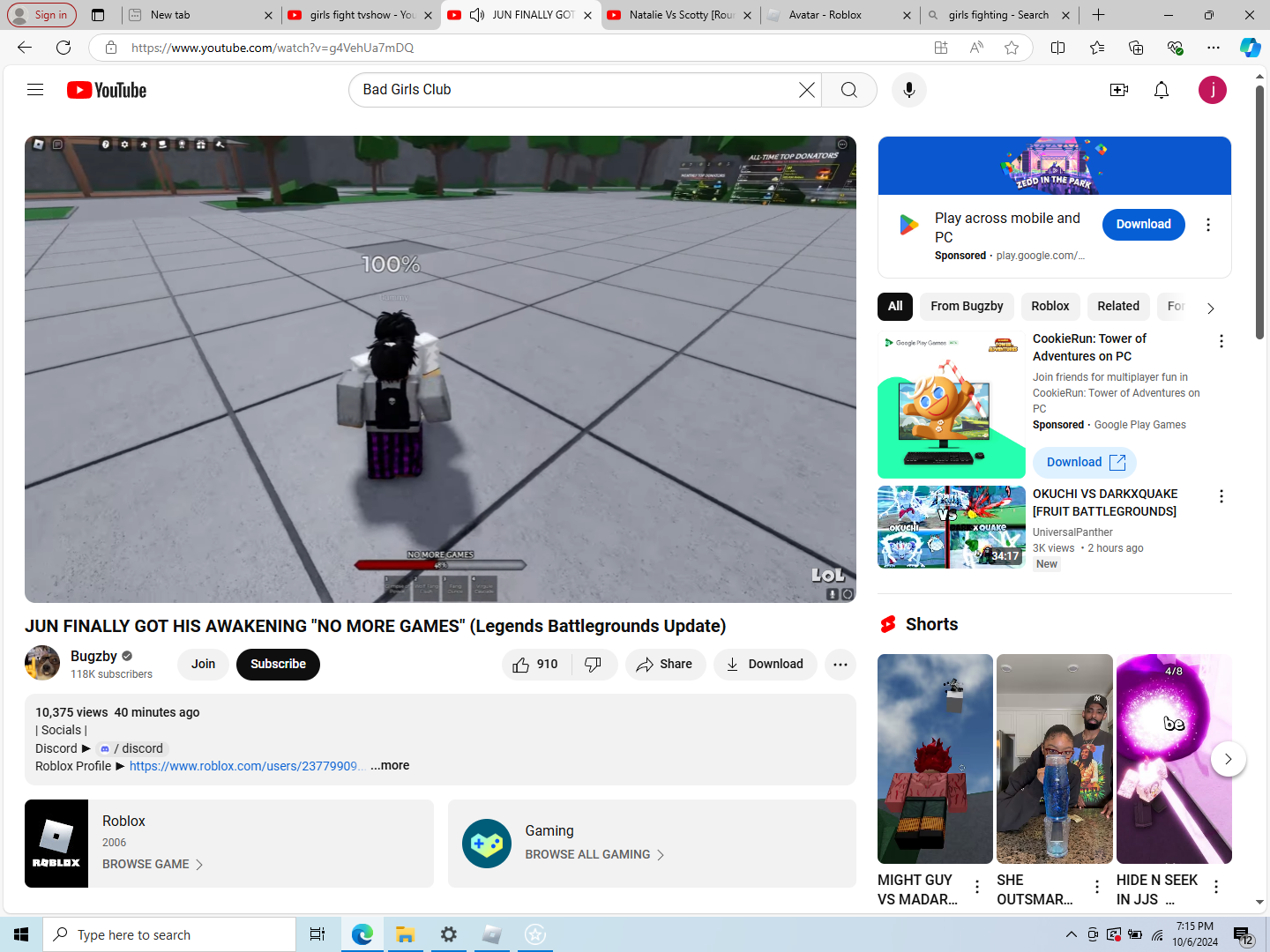Click the taskbar search box
This screenshot has width=1270, height=952.
[169, 934]
